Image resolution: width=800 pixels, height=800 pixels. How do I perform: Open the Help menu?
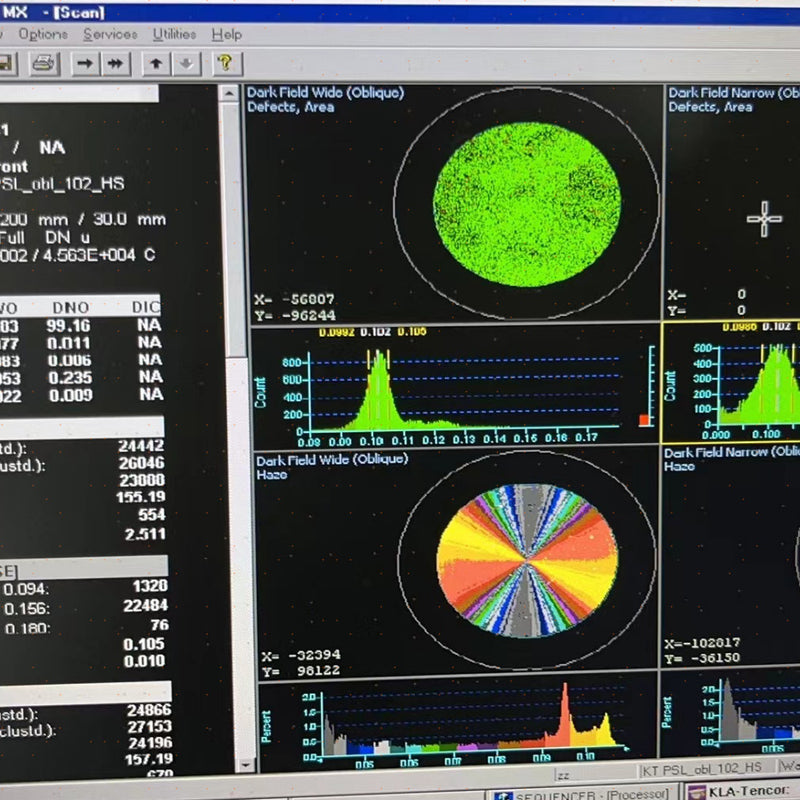click(225, 33)
